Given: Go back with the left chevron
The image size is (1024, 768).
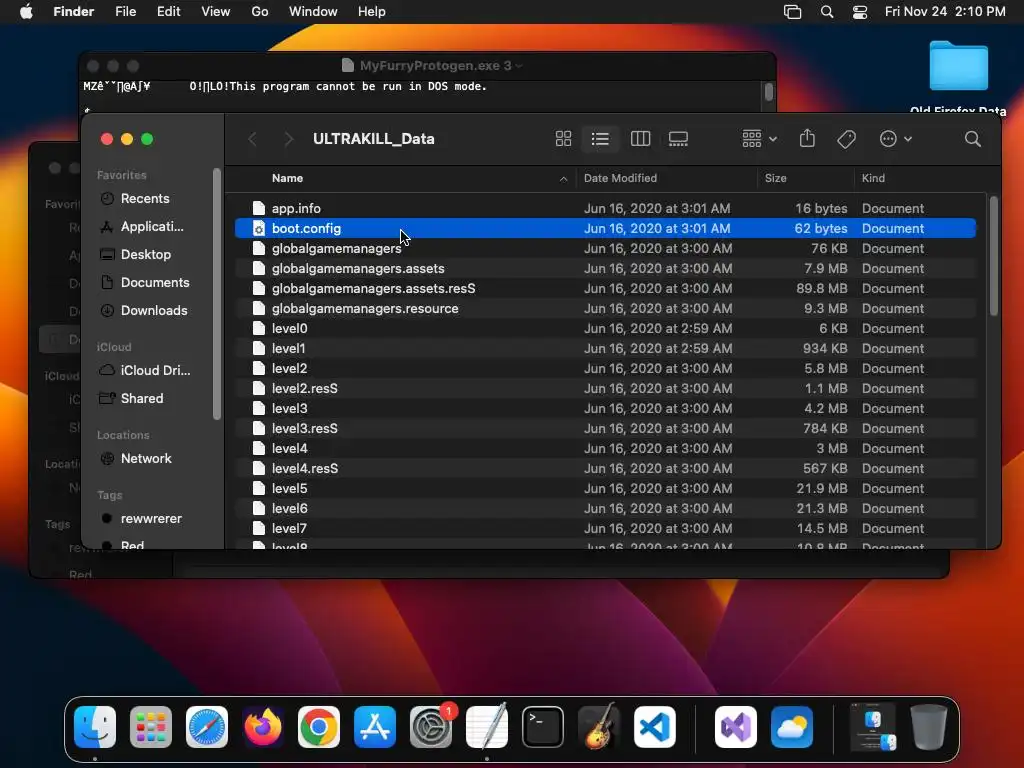Looking at the screenshot, I should coord(253,138).
